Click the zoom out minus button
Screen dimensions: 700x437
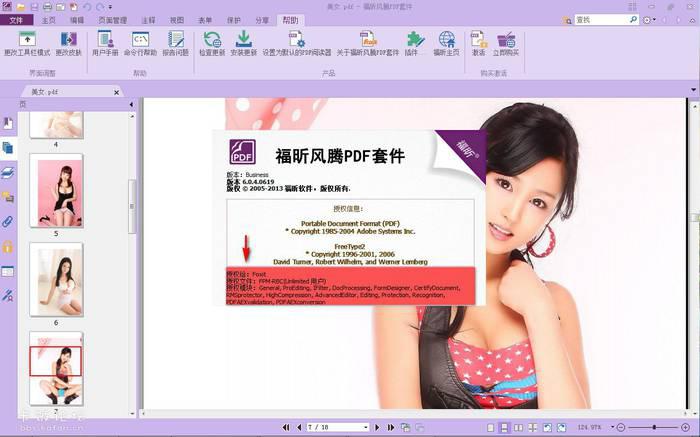point(621,427)
